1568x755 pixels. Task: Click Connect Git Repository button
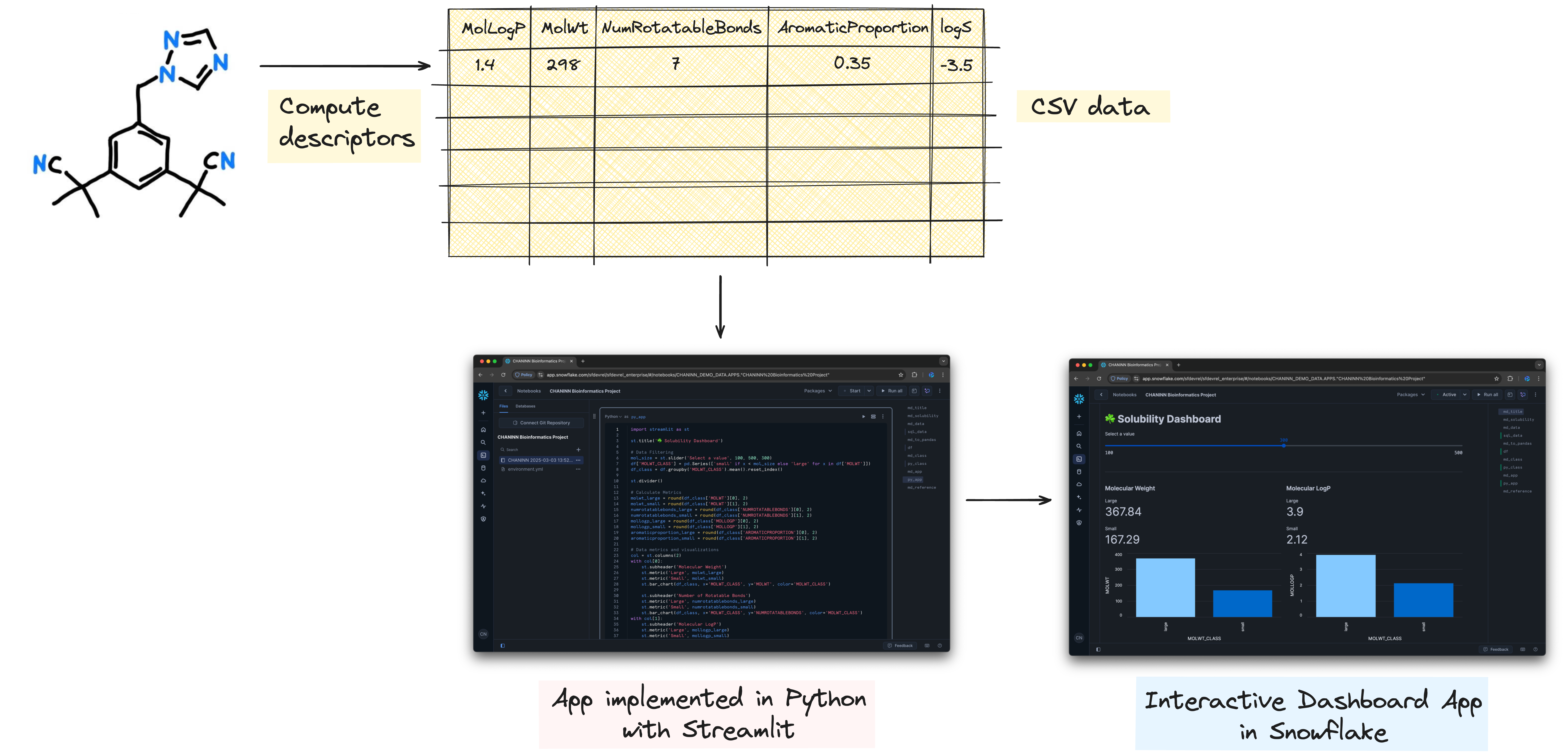pos(541,423)
